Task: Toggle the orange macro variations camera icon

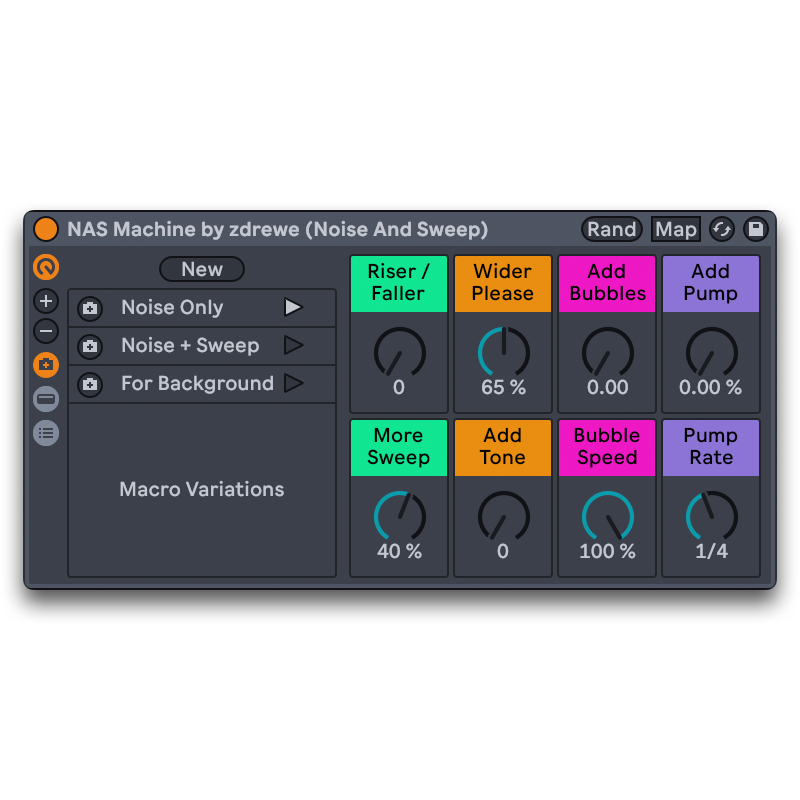Action: pyautogui.click(x=46, y=365)
